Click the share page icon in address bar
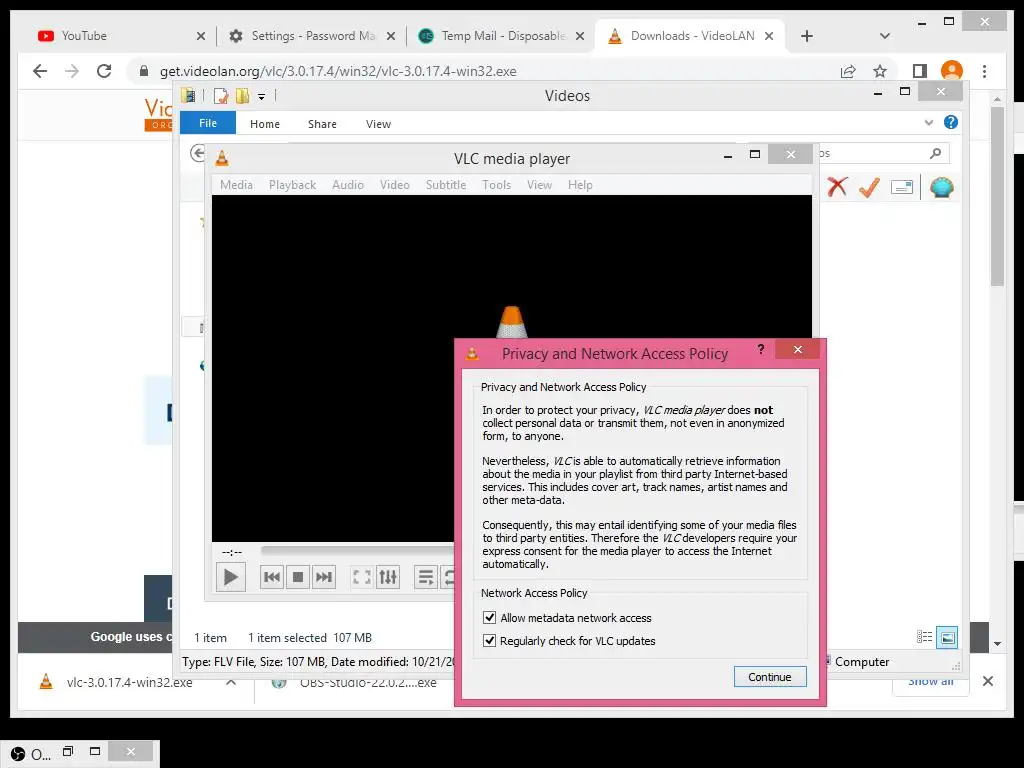Screen dimensions: 1024x768 [x=848, y=71]
